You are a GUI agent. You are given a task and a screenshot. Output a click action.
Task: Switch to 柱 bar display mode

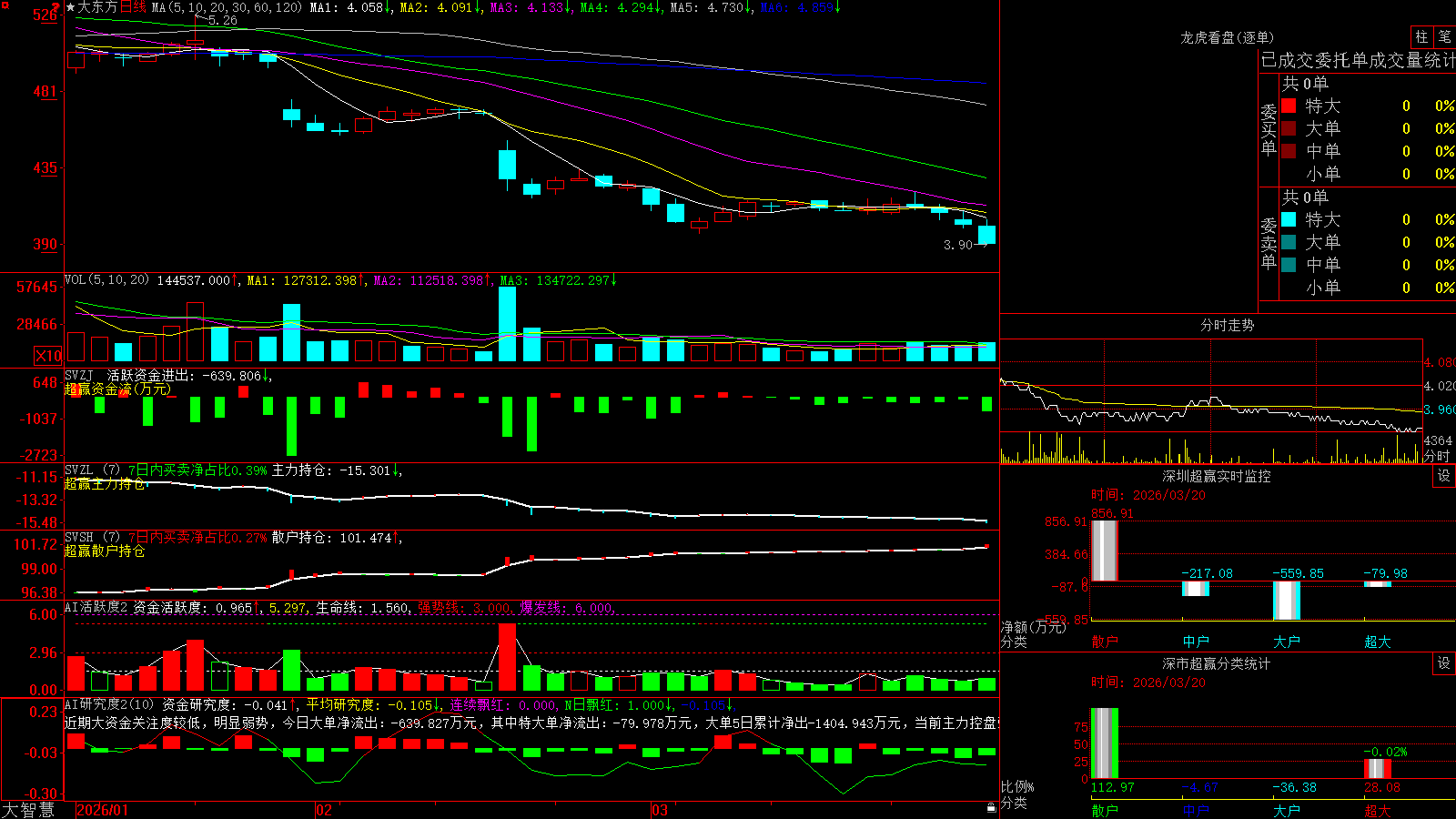click(1421, 36)
